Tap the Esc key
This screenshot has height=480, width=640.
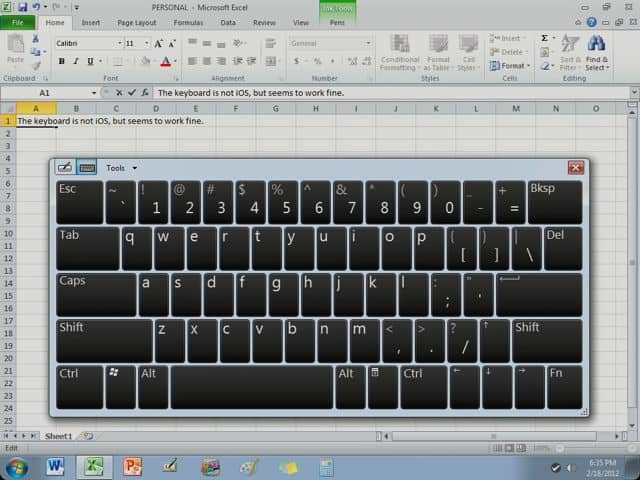(x=80, y=202)
